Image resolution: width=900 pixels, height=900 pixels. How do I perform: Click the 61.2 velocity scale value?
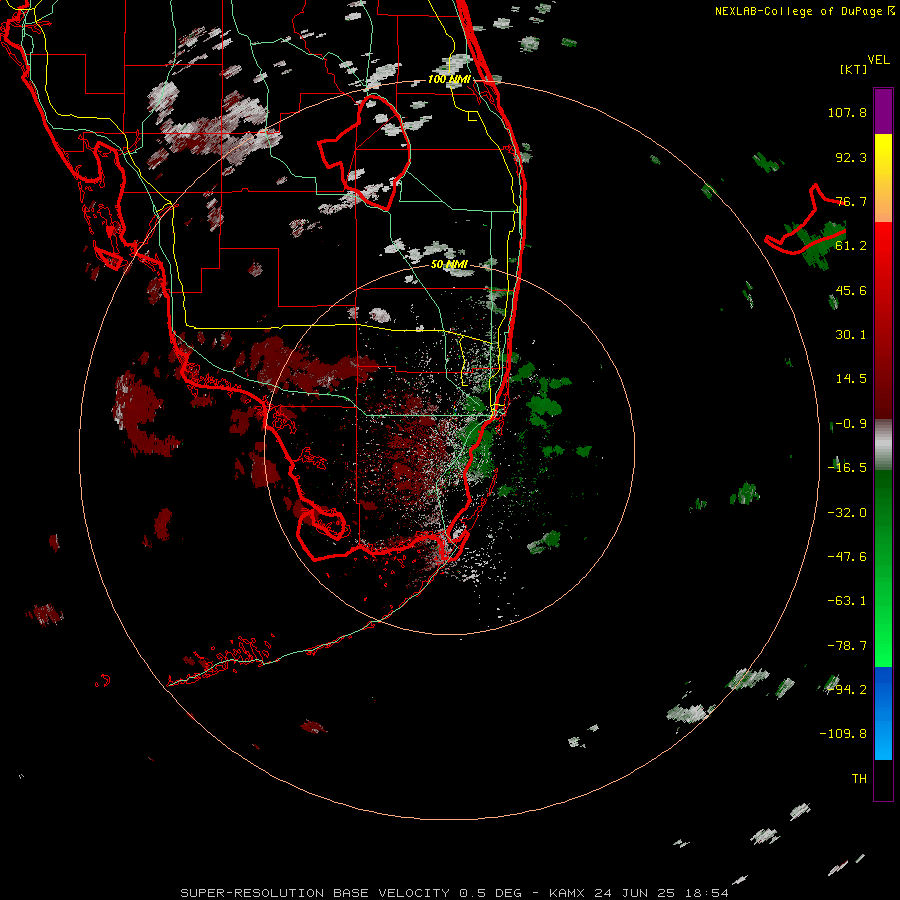(x=851, y=246)
